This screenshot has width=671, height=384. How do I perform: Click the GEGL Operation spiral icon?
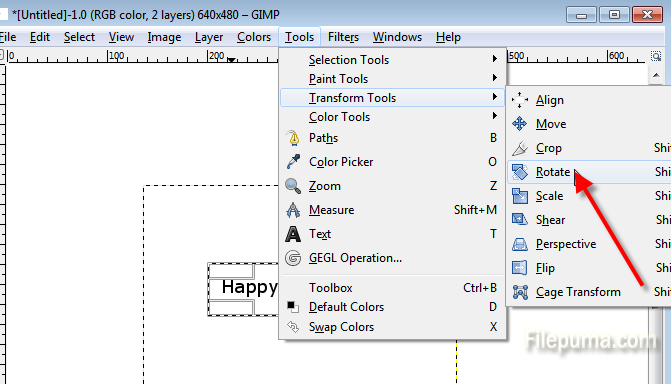pyautogui.click(x=293, y=258)
